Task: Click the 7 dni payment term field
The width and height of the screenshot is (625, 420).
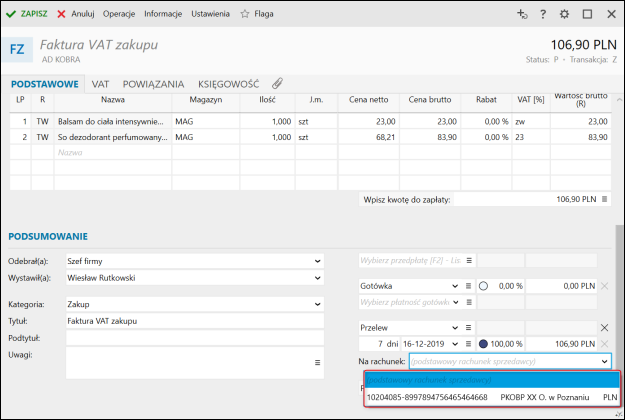Action: point(379,344)
